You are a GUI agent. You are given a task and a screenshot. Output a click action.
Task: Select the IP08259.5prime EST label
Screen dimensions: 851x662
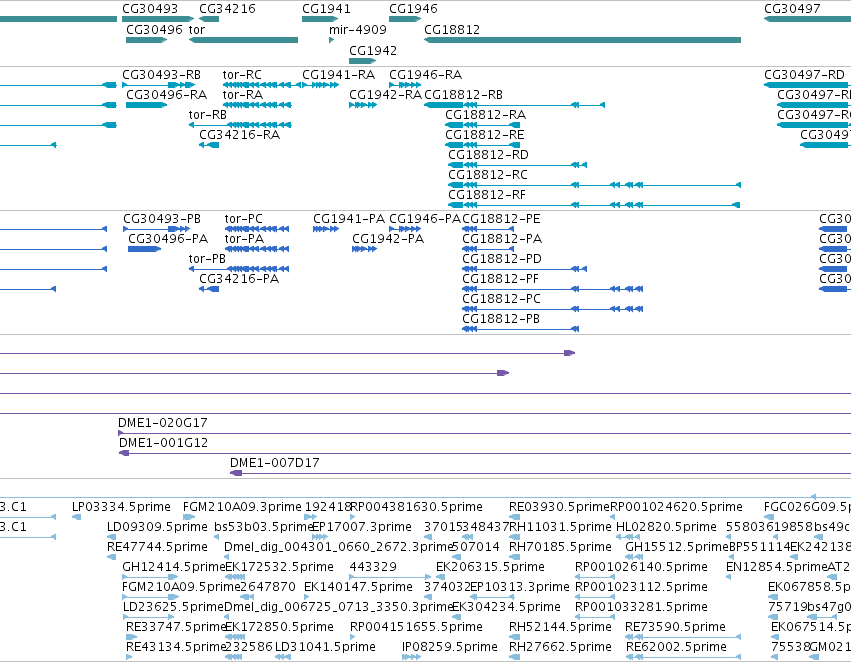coord(449,647)
